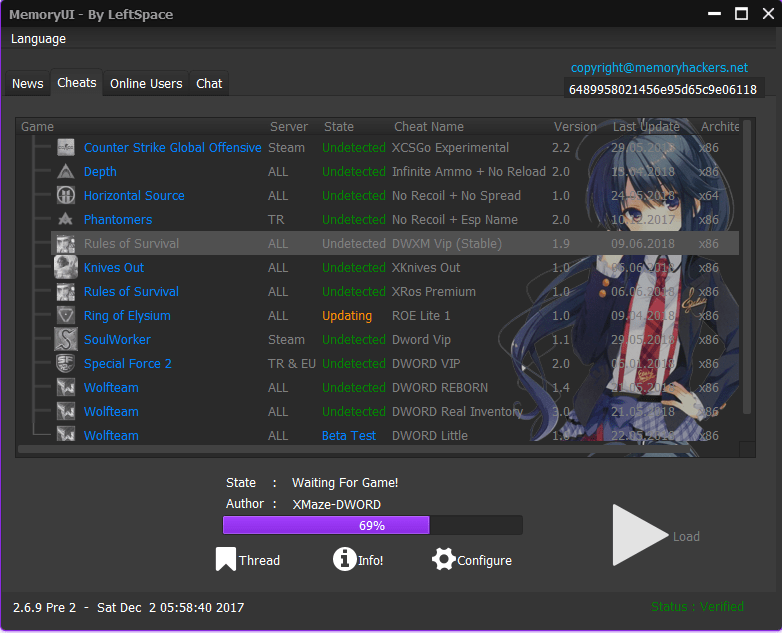The height and width of the screenshot is (633, 782).
Task: Click cheat name ROE Lite 1
Action: click(421, 316)
